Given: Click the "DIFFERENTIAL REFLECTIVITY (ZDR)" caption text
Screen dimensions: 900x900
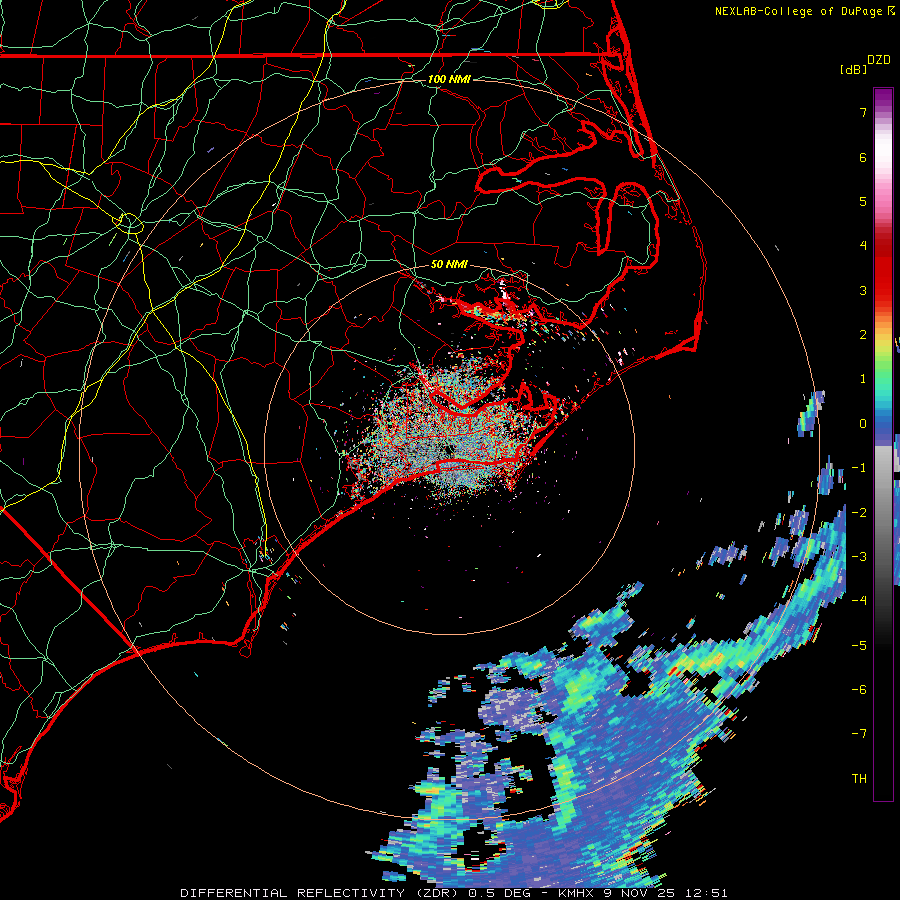Looking at the screenshot, I should (321, 893).
